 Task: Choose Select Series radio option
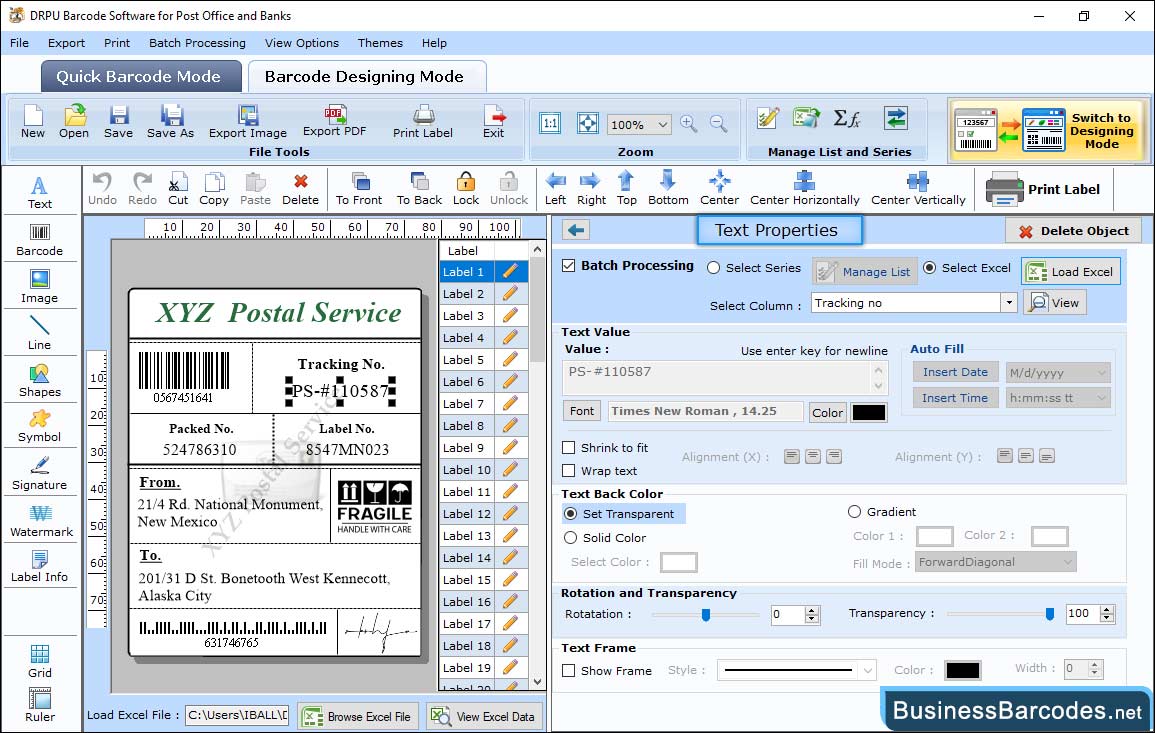click(x=713, y=267)
